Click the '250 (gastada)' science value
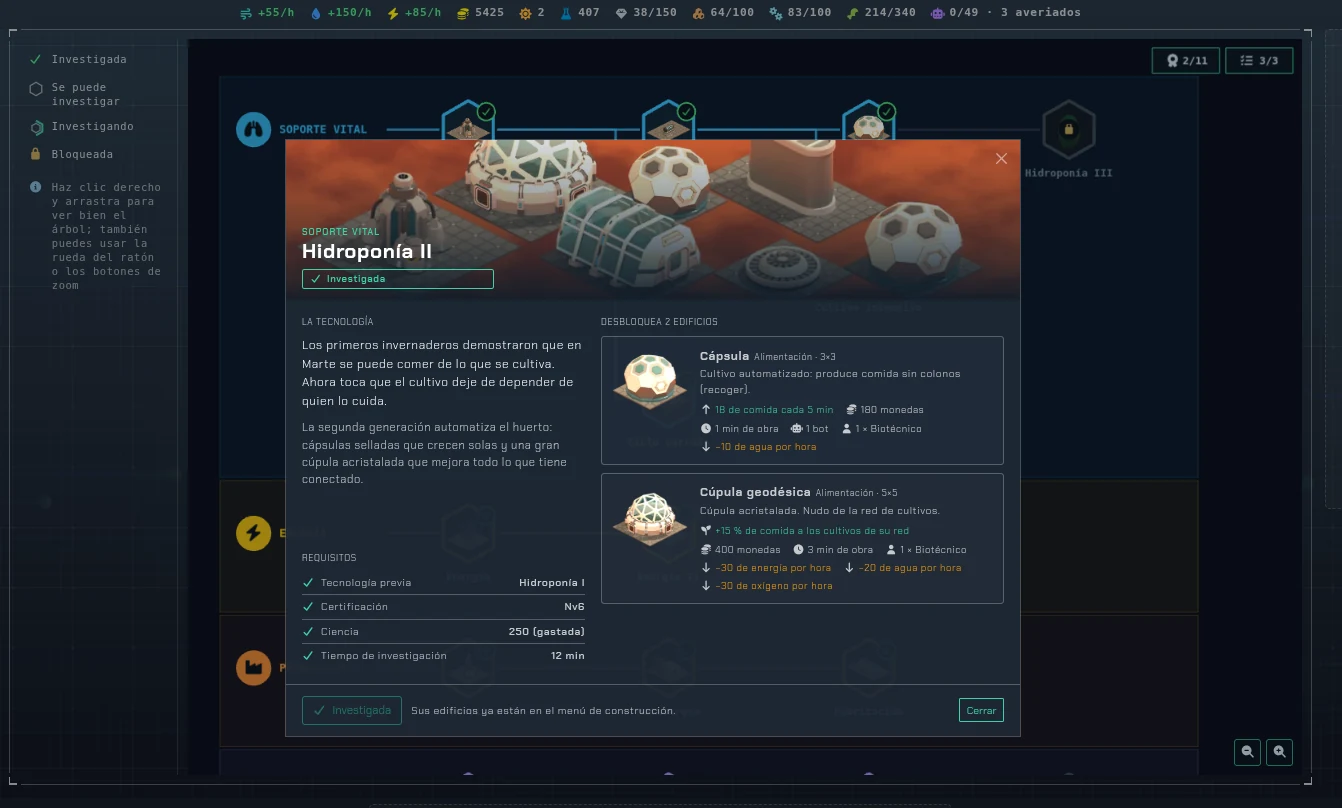The height and width of the screenshot is (808, 1342). 547,632
